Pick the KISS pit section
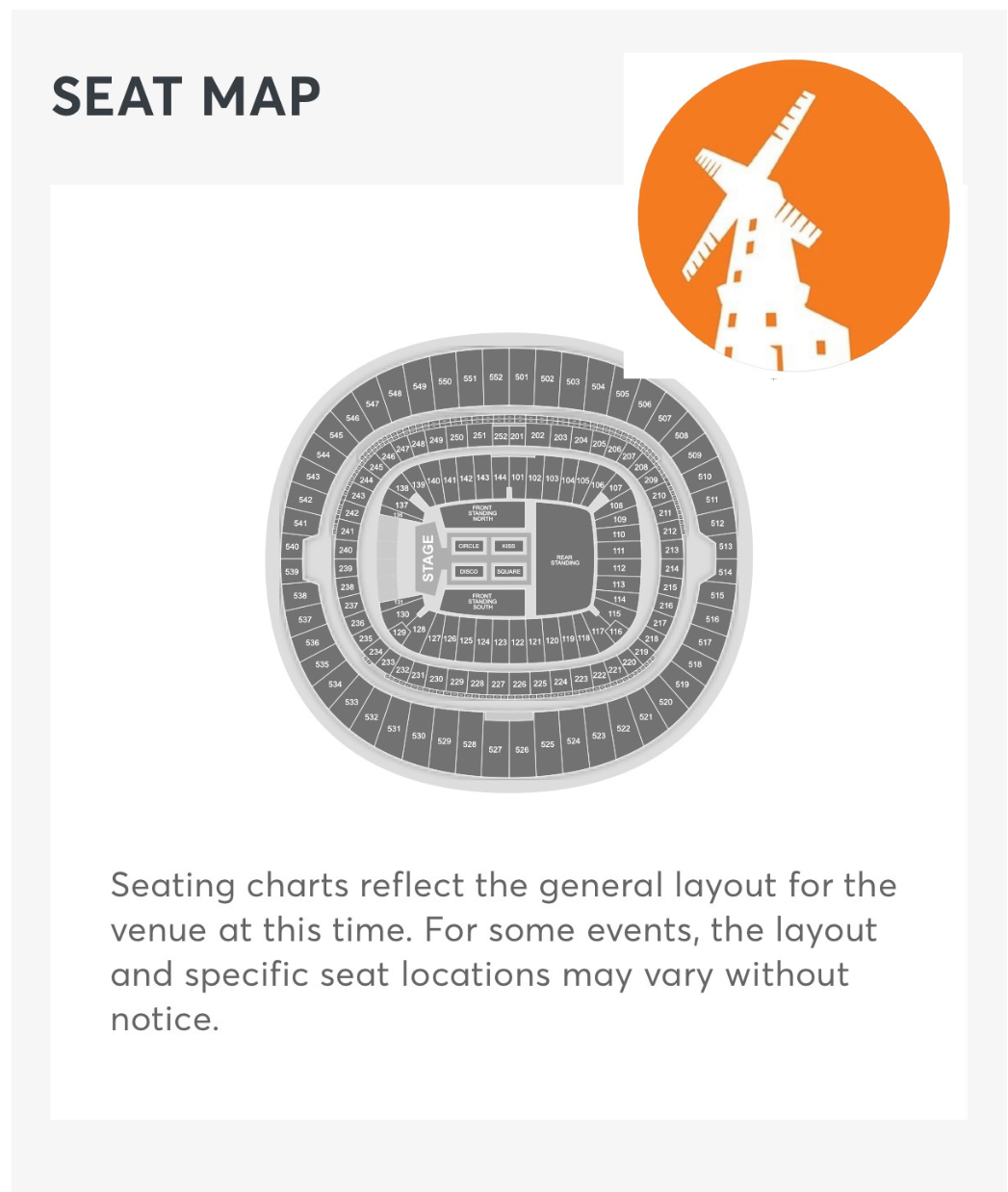Screen dimensions: 1008x1192 (508, 546)
